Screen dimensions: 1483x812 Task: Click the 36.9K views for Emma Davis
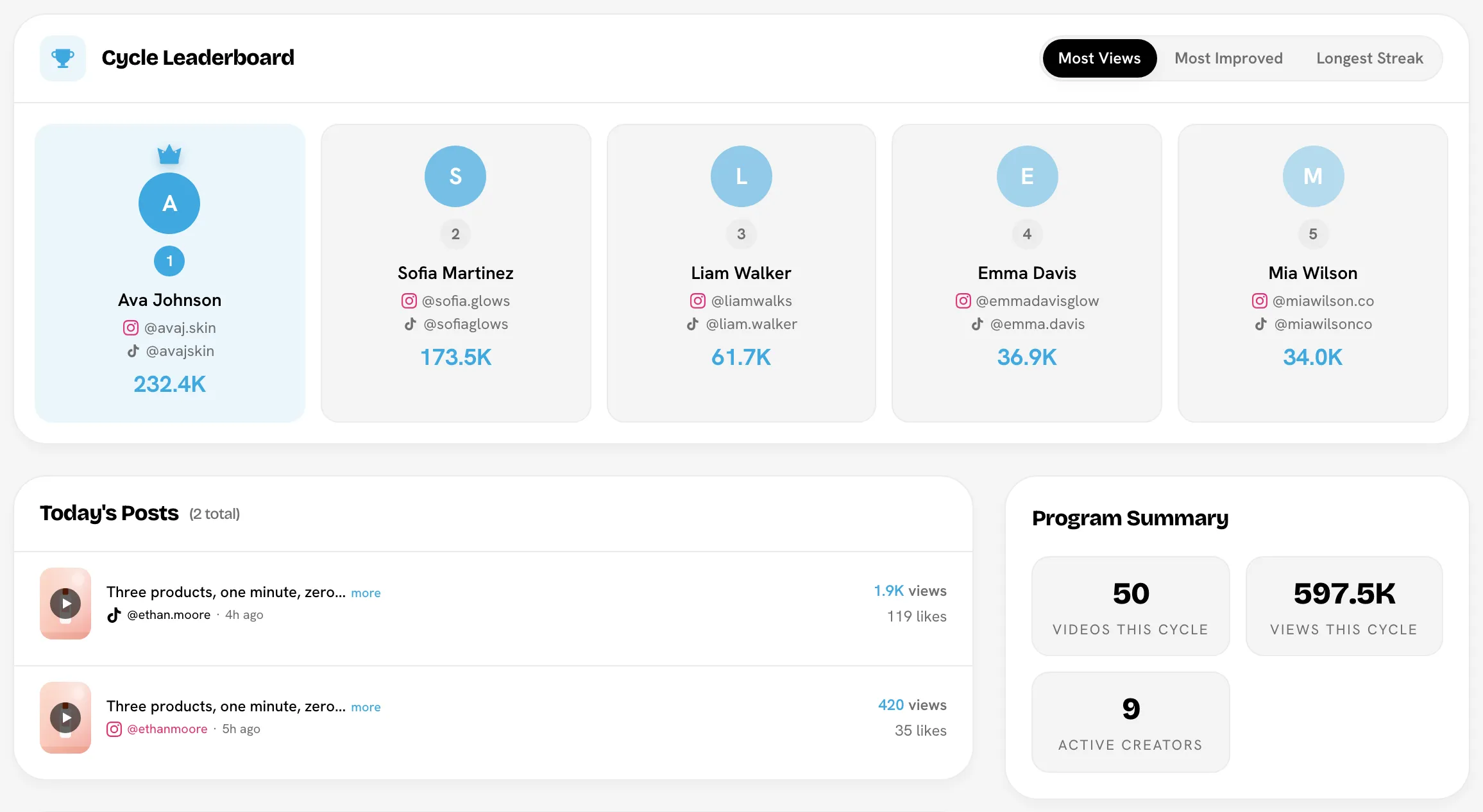point(1027,357)
